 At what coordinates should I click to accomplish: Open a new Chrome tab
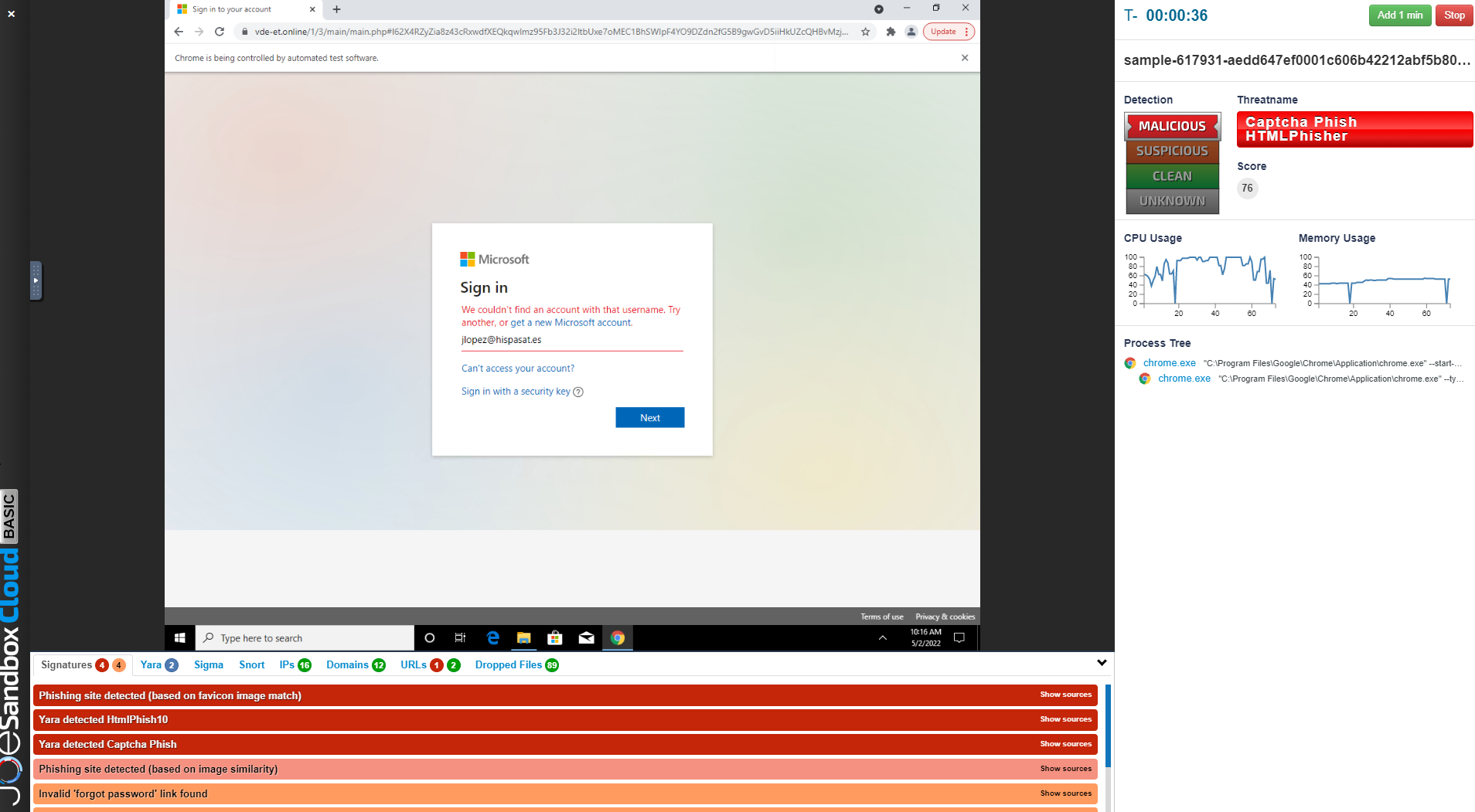(x=336, y=9)
